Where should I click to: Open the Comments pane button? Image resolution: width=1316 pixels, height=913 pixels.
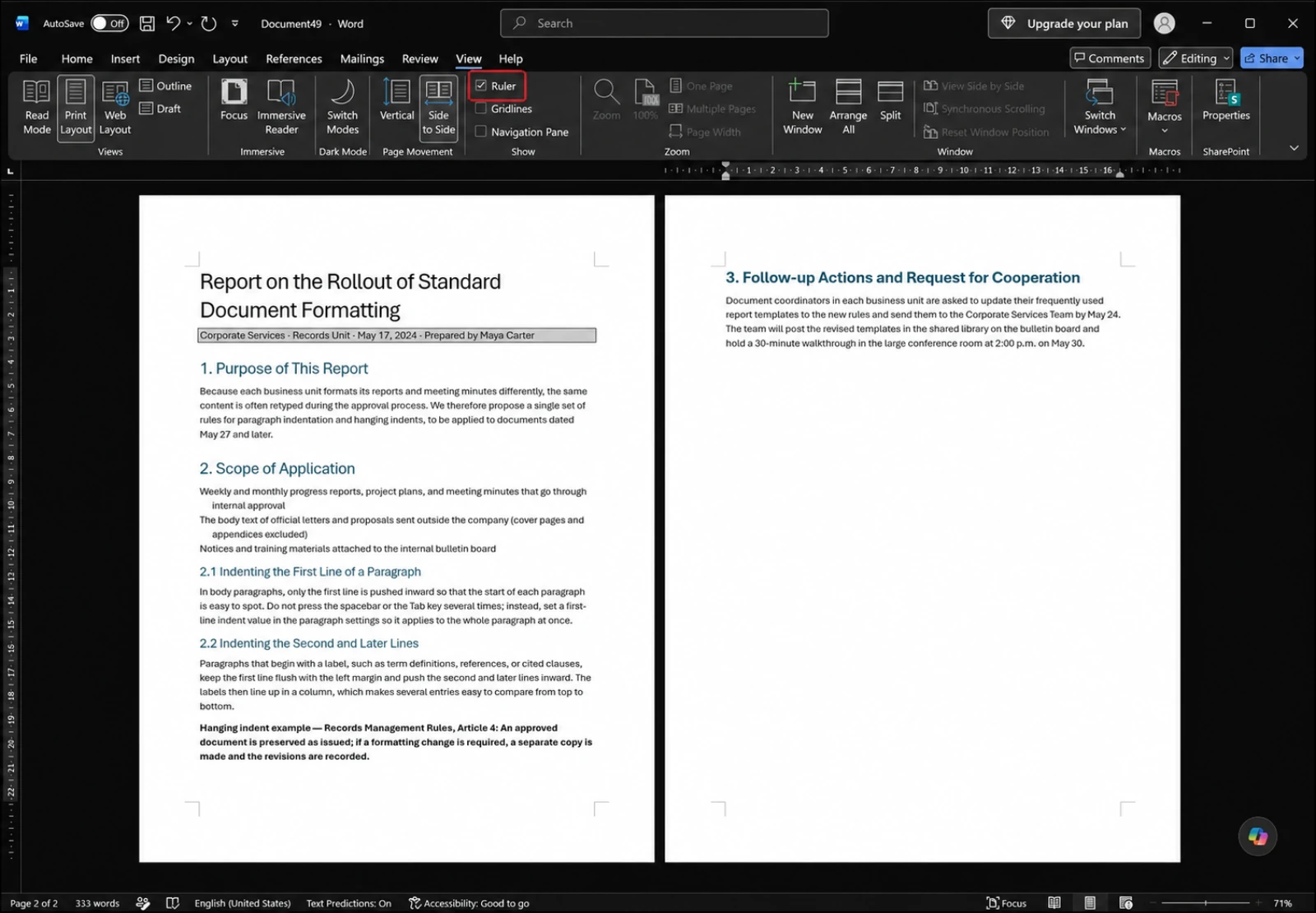click(x=1110, y=58)
